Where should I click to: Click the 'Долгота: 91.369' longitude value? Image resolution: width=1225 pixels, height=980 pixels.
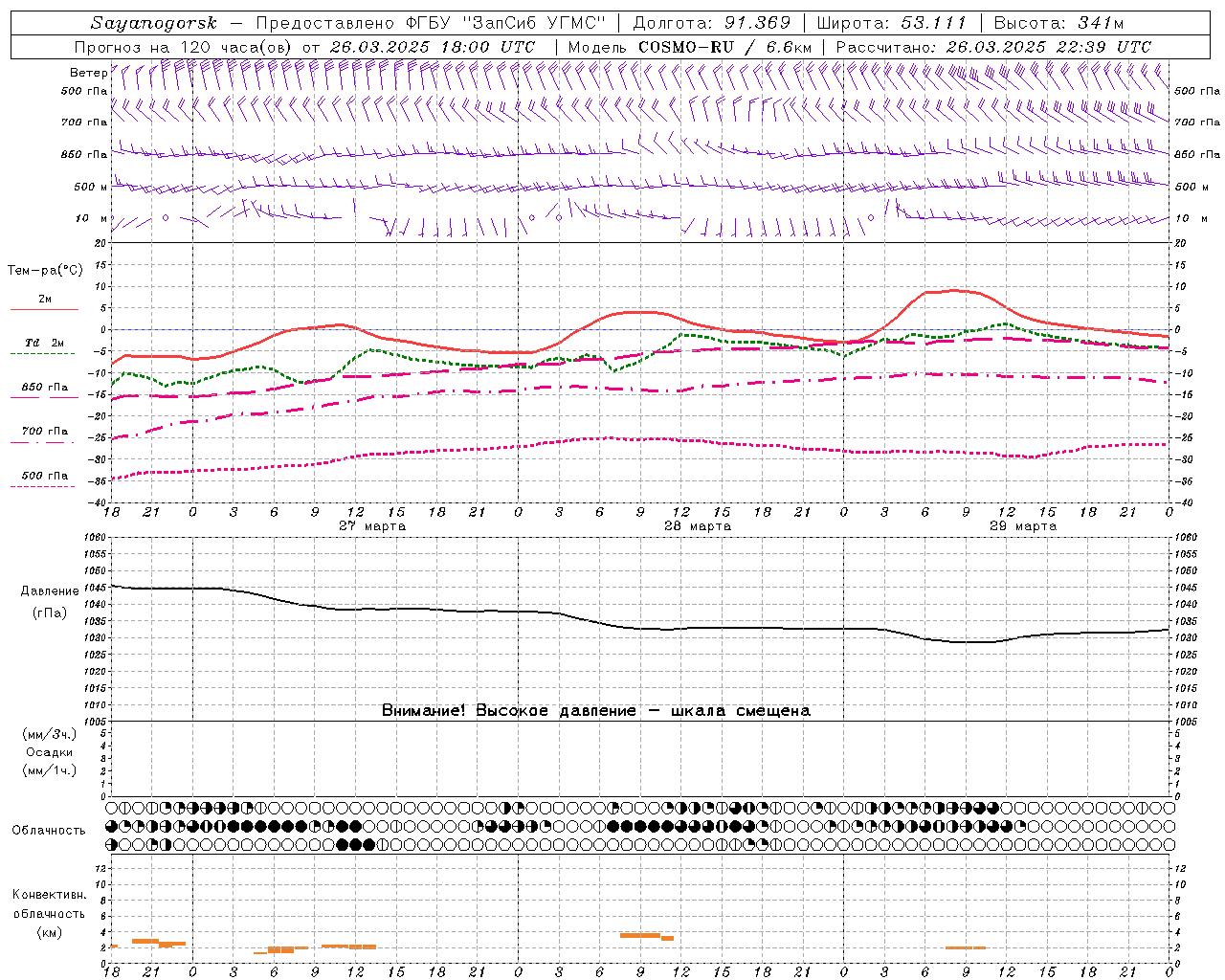pyautogui.click(x=712, y=23)
